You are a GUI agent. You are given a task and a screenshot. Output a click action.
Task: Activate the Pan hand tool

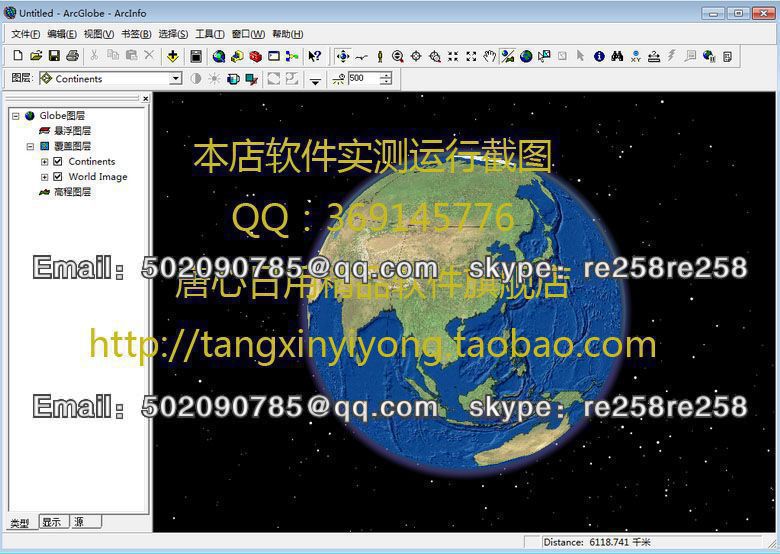[489, 56]
